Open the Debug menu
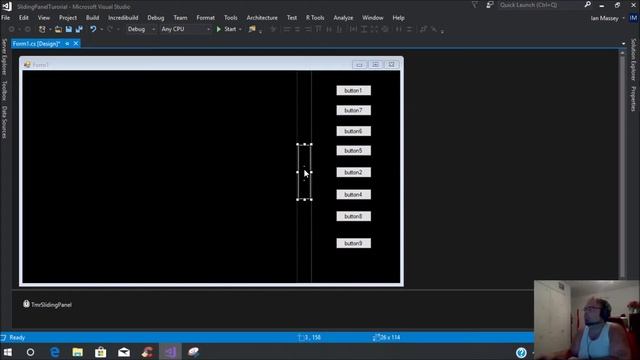This screenshot has width=640, height=360. pyautogui.click(x=156, y=18)
